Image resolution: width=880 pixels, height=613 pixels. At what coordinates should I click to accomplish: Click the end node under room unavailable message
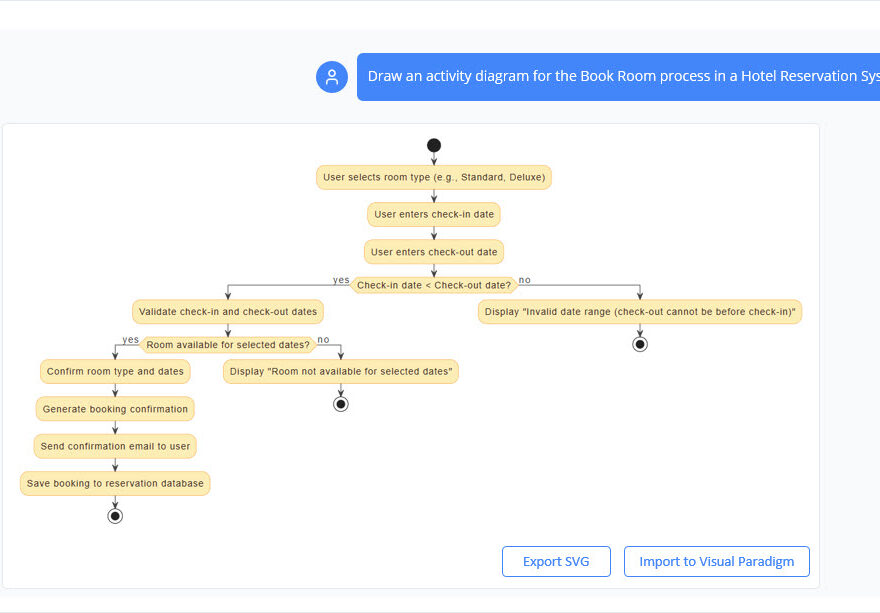pos(340,403)
